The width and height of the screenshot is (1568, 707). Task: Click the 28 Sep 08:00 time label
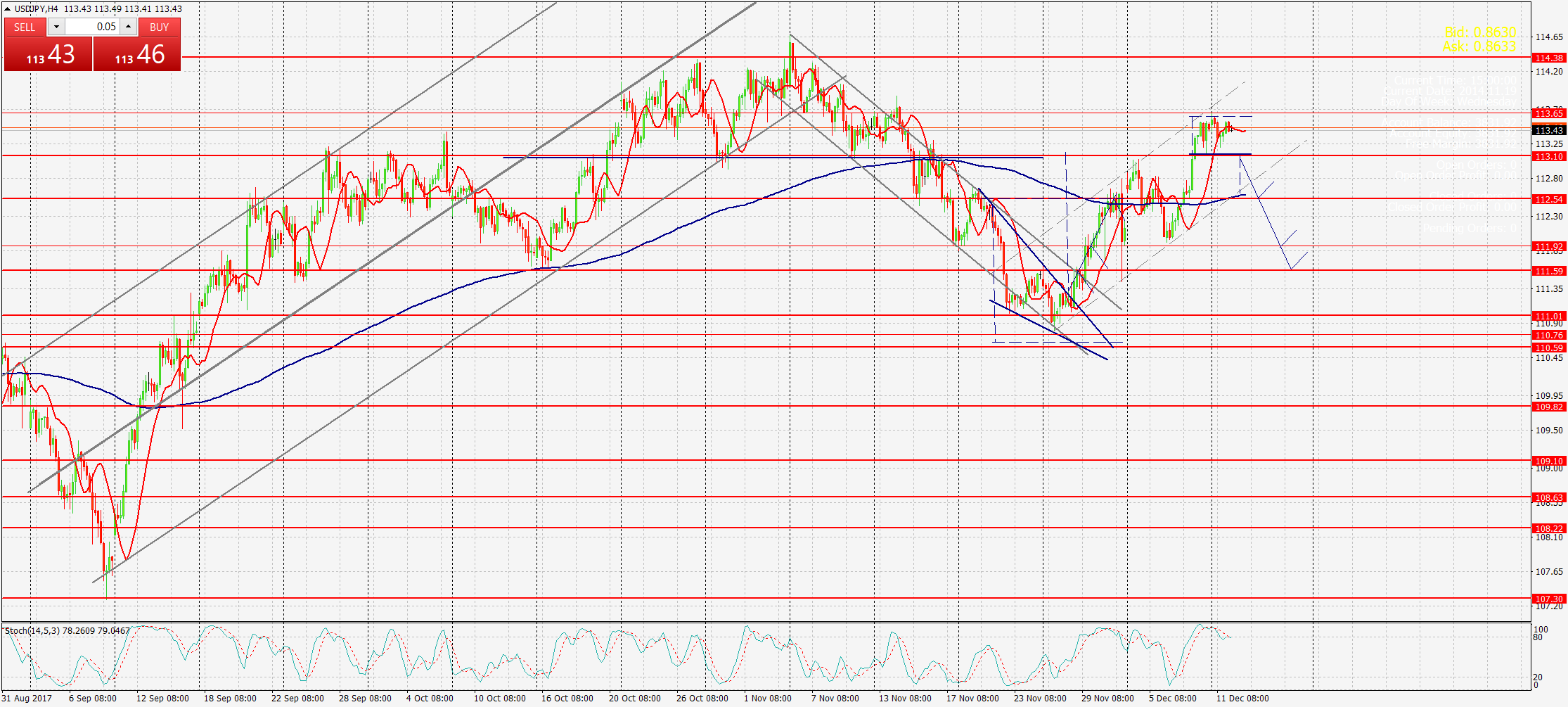[365, 699]
